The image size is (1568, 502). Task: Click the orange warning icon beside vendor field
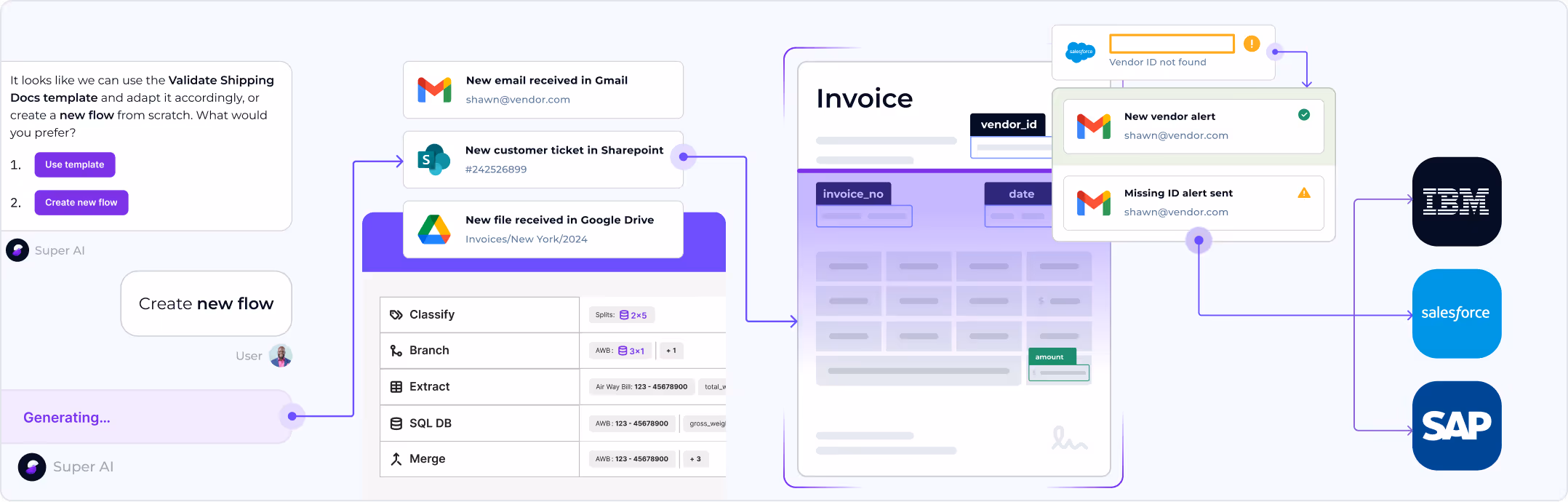[1252, 44]
